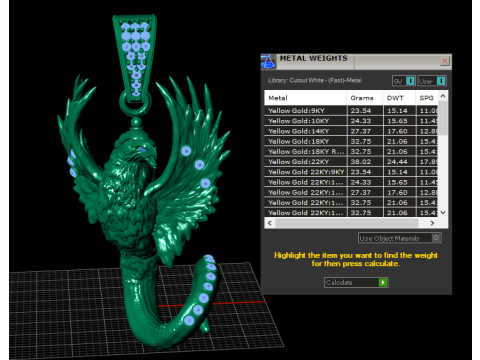Click Grams cell of Yellow Gold:18KY R... row
This screenshot has width=480, height=360.
[x=365, y=151]
